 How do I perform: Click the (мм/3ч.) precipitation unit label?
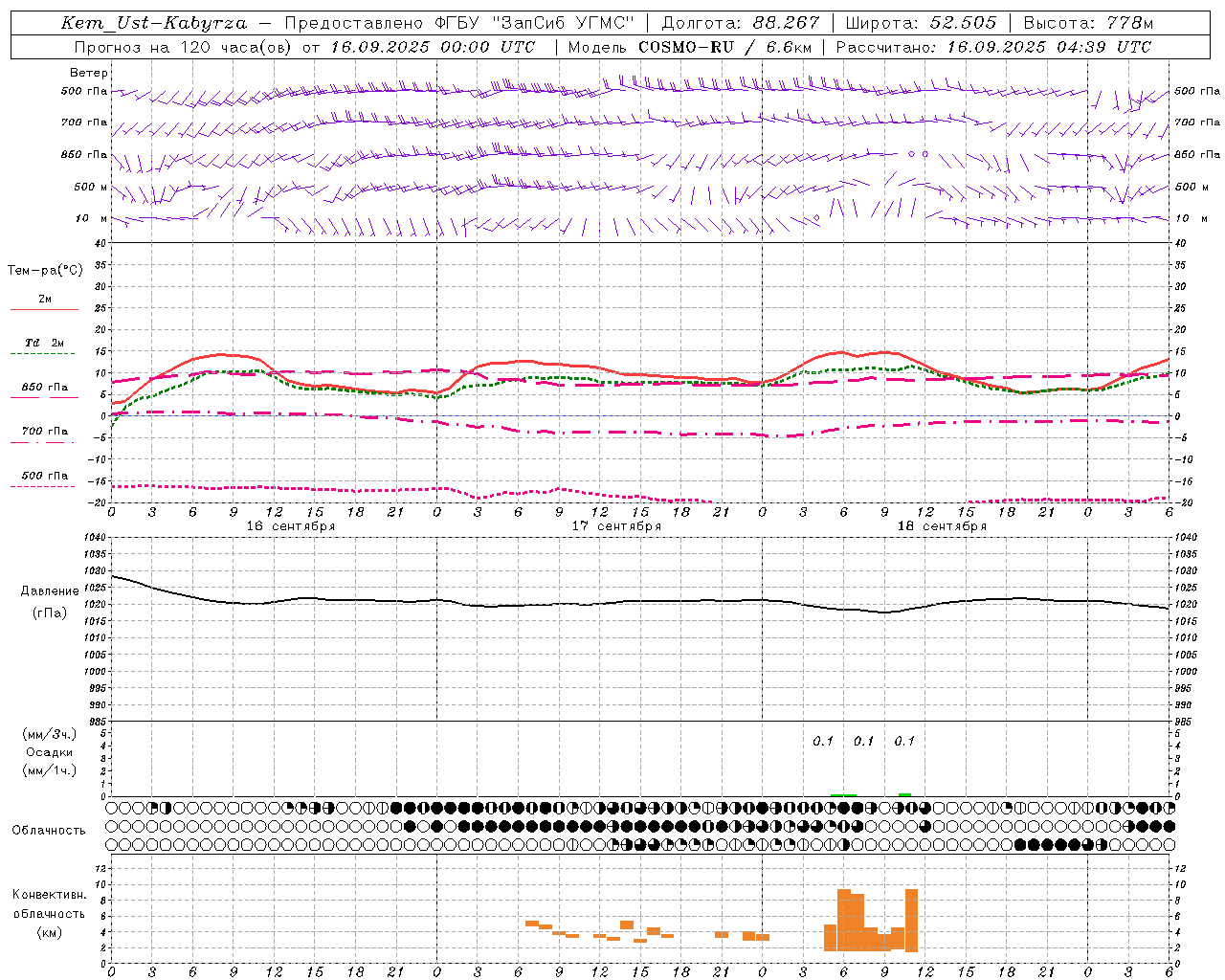pos(50,734)
